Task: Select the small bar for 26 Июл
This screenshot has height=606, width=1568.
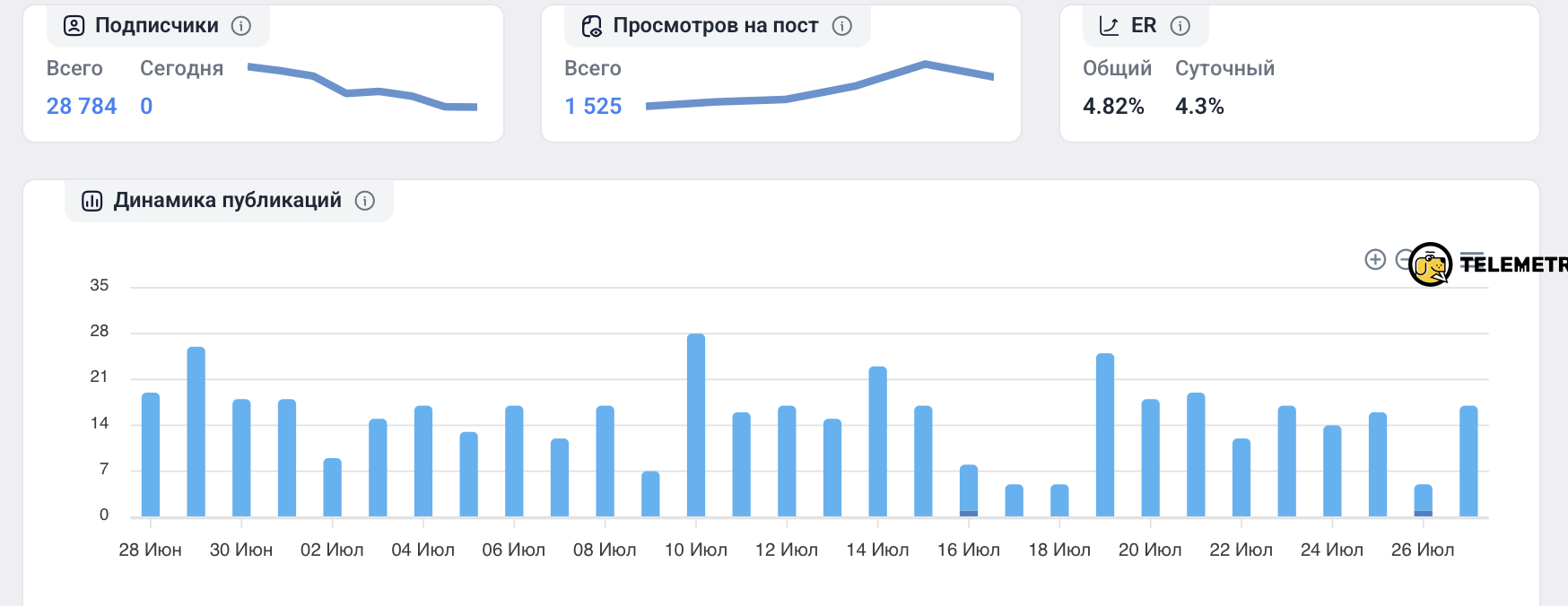Action: pyautogui.click(x=1424, y=500)
